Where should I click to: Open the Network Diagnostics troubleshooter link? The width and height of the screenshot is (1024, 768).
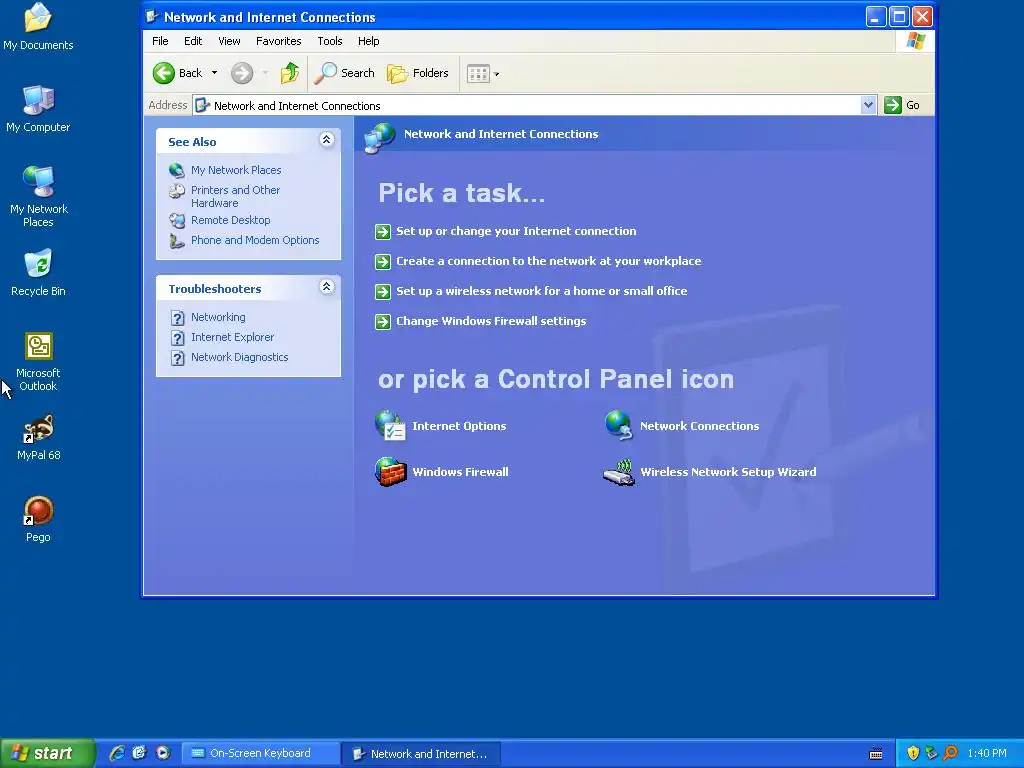coord(240,357)
